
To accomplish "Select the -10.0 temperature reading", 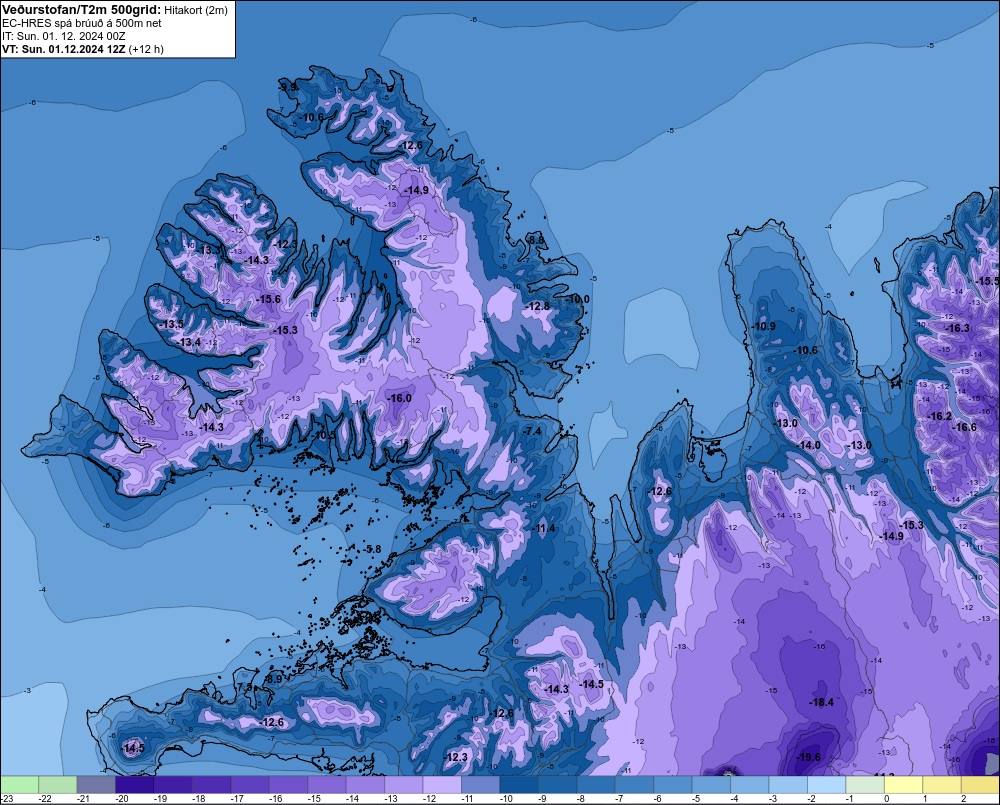I will coord(577,299).
